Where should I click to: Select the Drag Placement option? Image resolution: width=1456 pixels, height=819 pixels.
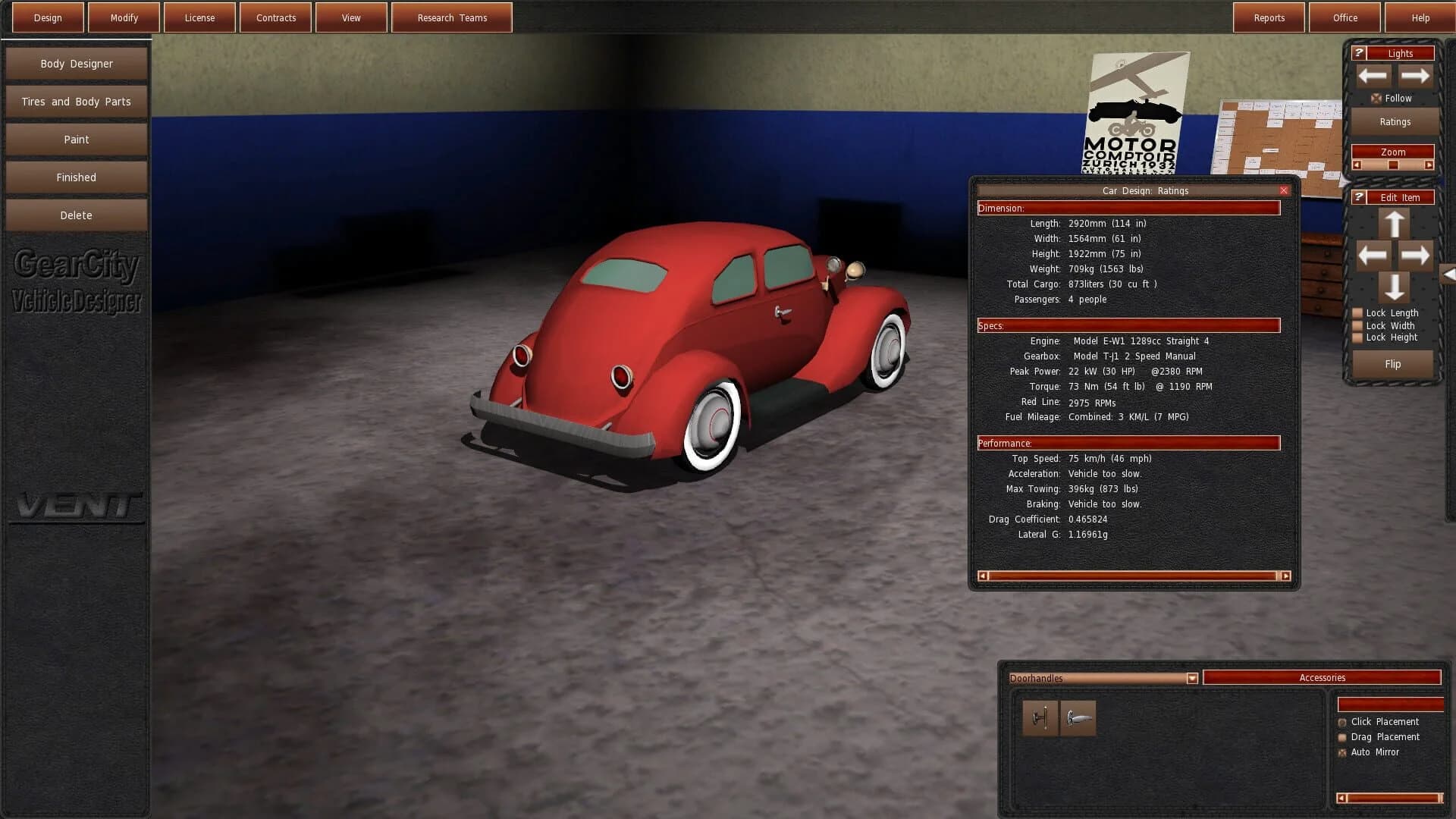point(1341,737)
